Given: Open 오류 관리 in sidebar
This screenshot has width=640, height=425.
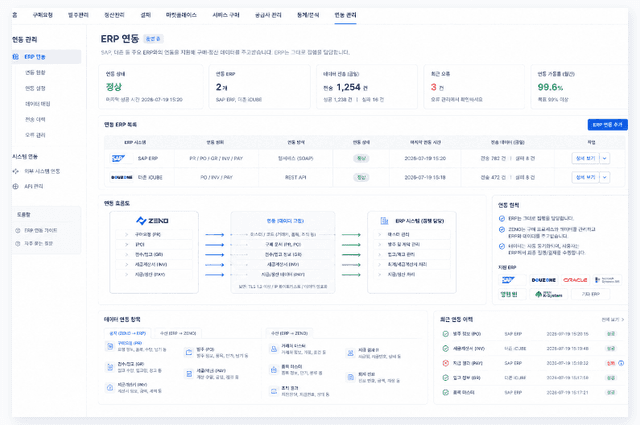Looking at the screenshot, I should [x=36, y=135].
